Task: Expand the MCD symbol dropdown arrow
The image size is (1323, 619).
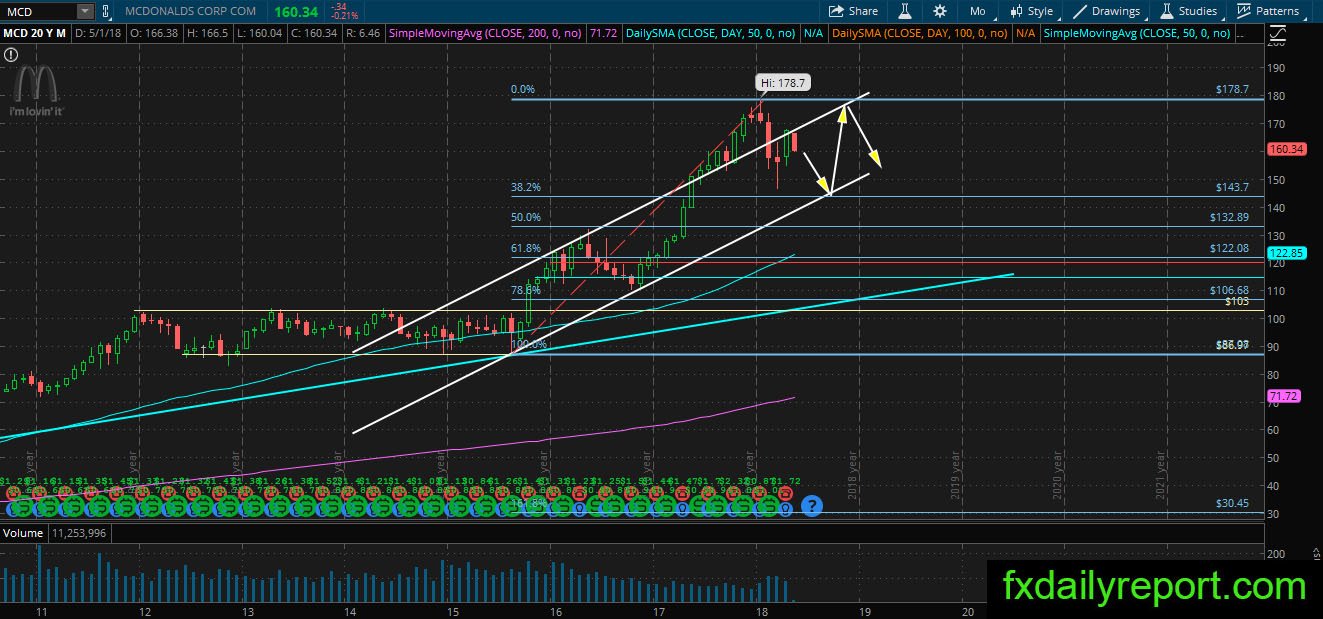Action: click(x=87, y=11)
